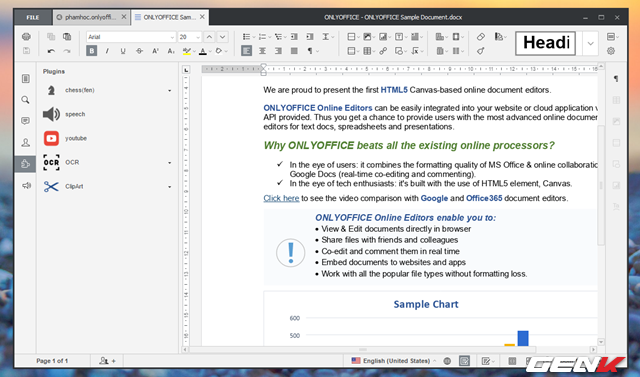The width and height of the screenshot is (640, 377).
Task: Expand the ClipArt plugin options arrow
Action: click(170, 187)
